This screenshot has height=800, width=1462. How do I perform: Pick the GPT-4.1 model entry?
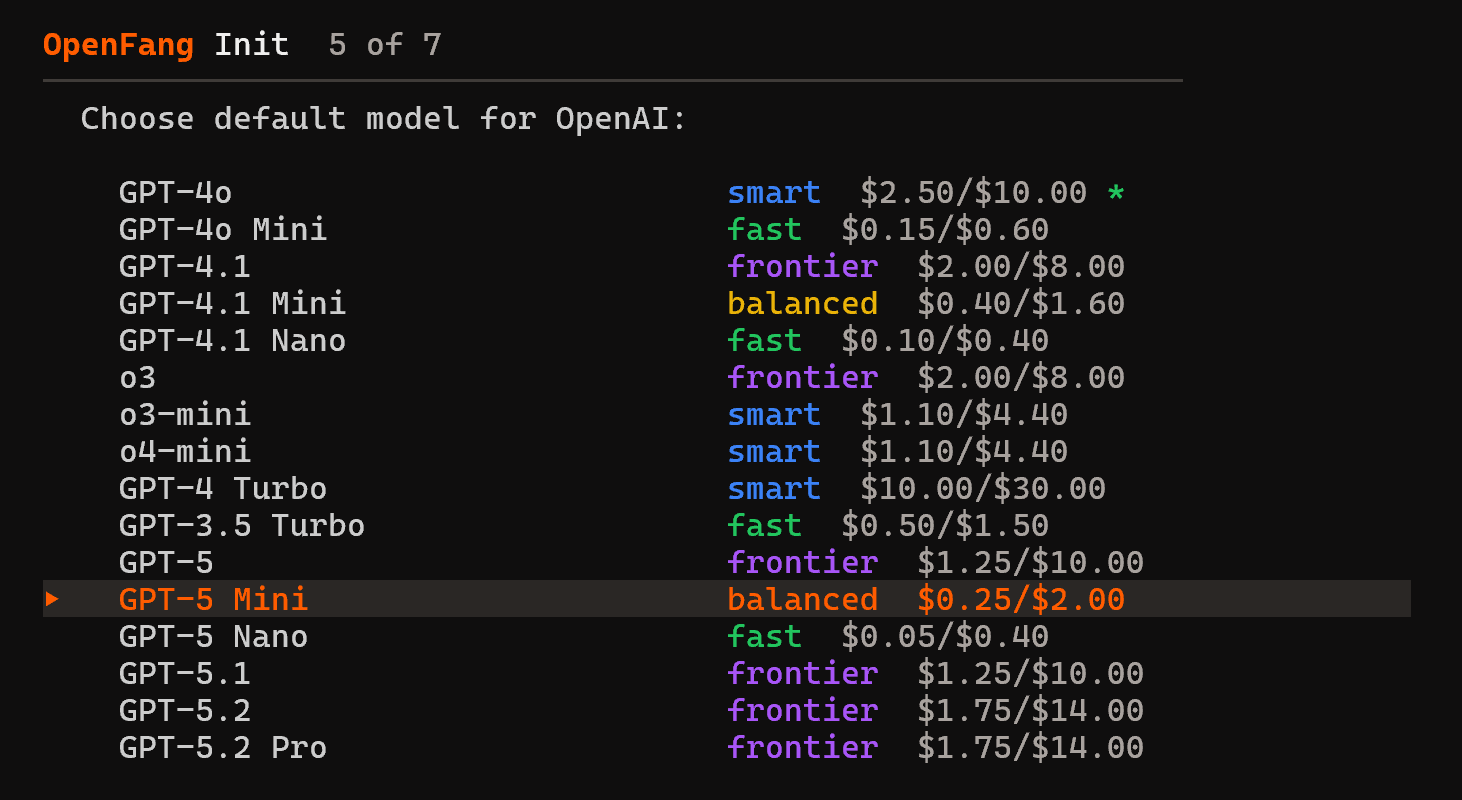(184, 266)
